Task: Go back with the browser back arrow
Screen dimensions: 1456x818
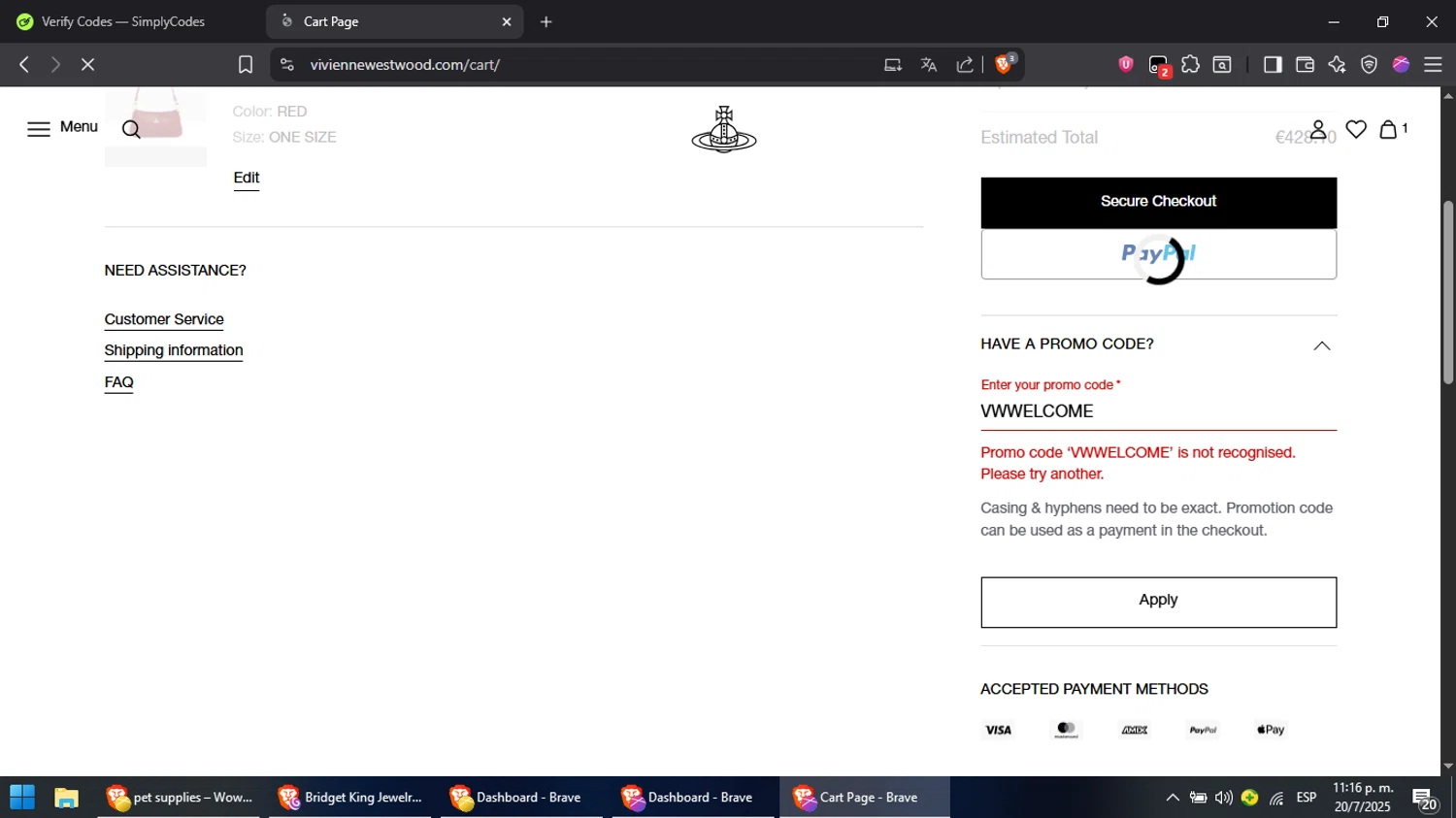Action: point(24,65)
